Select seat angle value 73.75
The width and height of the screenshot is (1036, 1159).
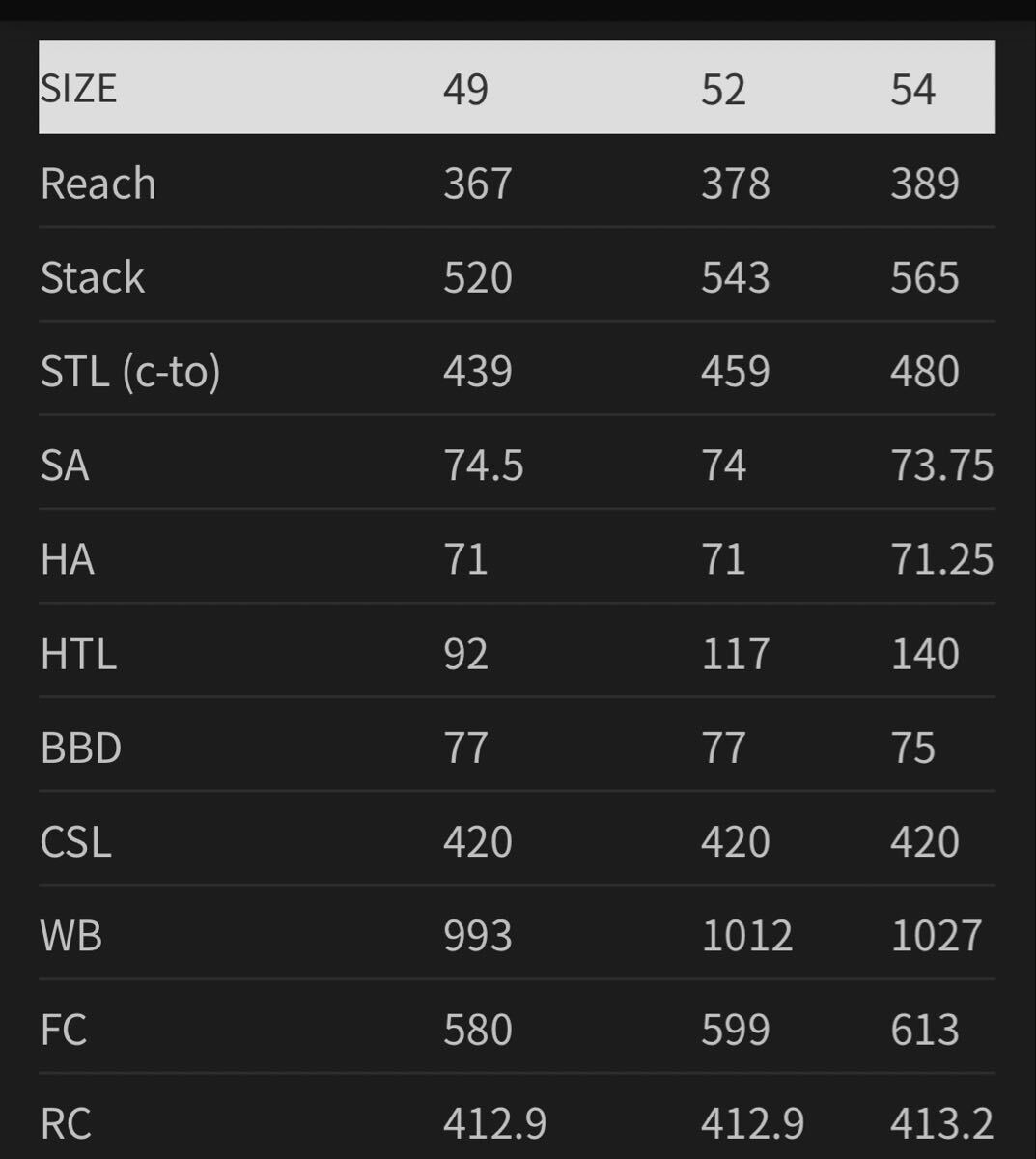[x=941, y=466]
